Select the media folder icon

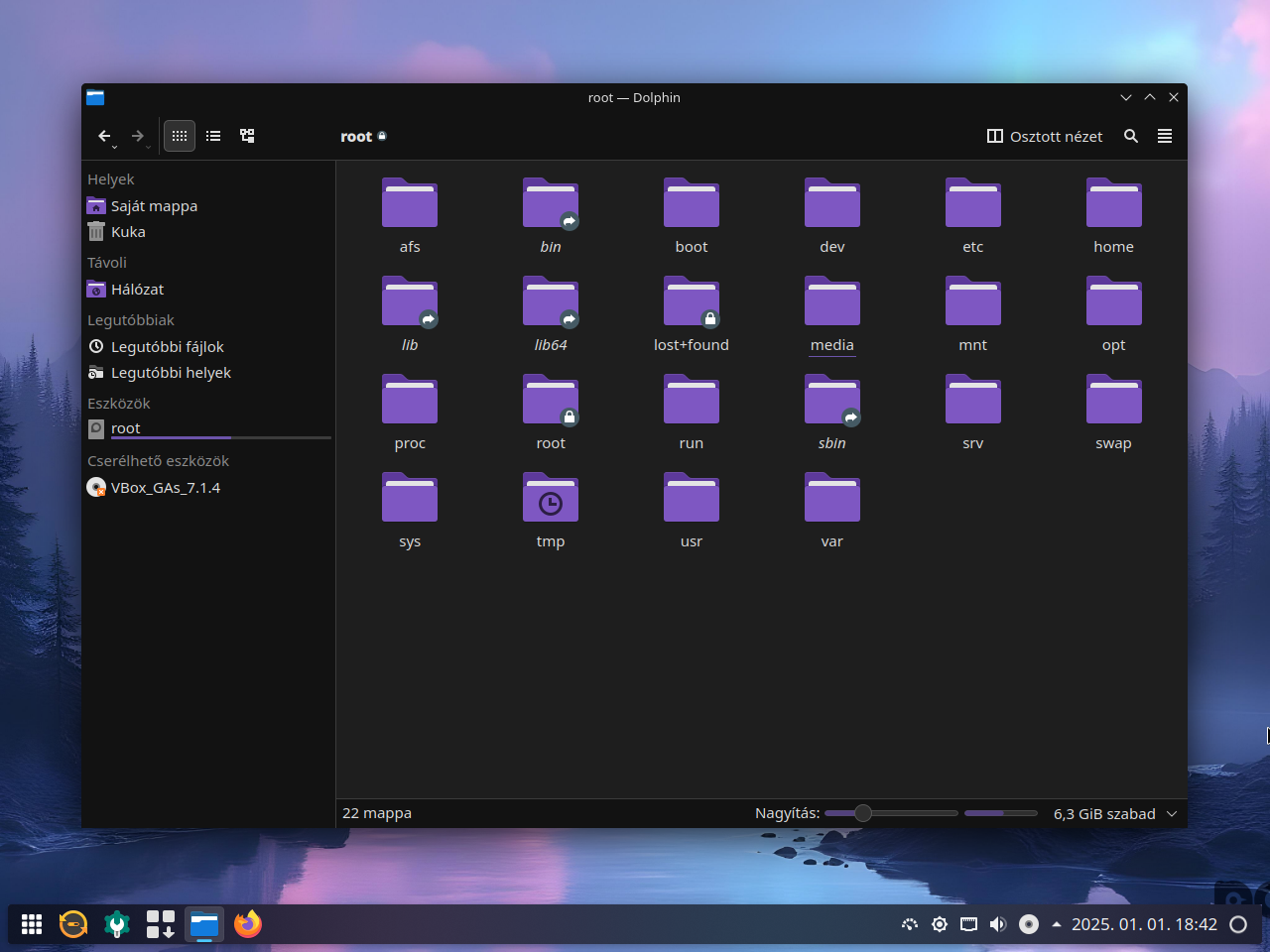coord(832,300)
